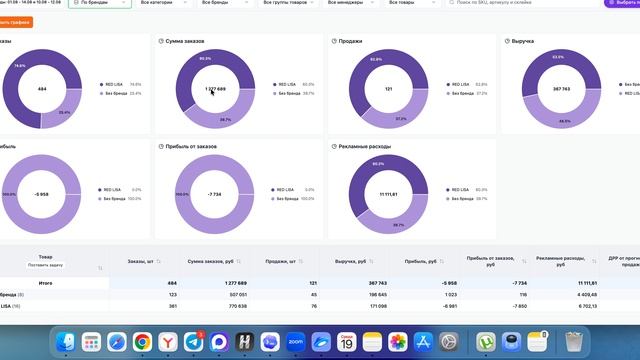Open the Все менеджеры dropdown
640x360 pixels.
(x=350, y=3)
